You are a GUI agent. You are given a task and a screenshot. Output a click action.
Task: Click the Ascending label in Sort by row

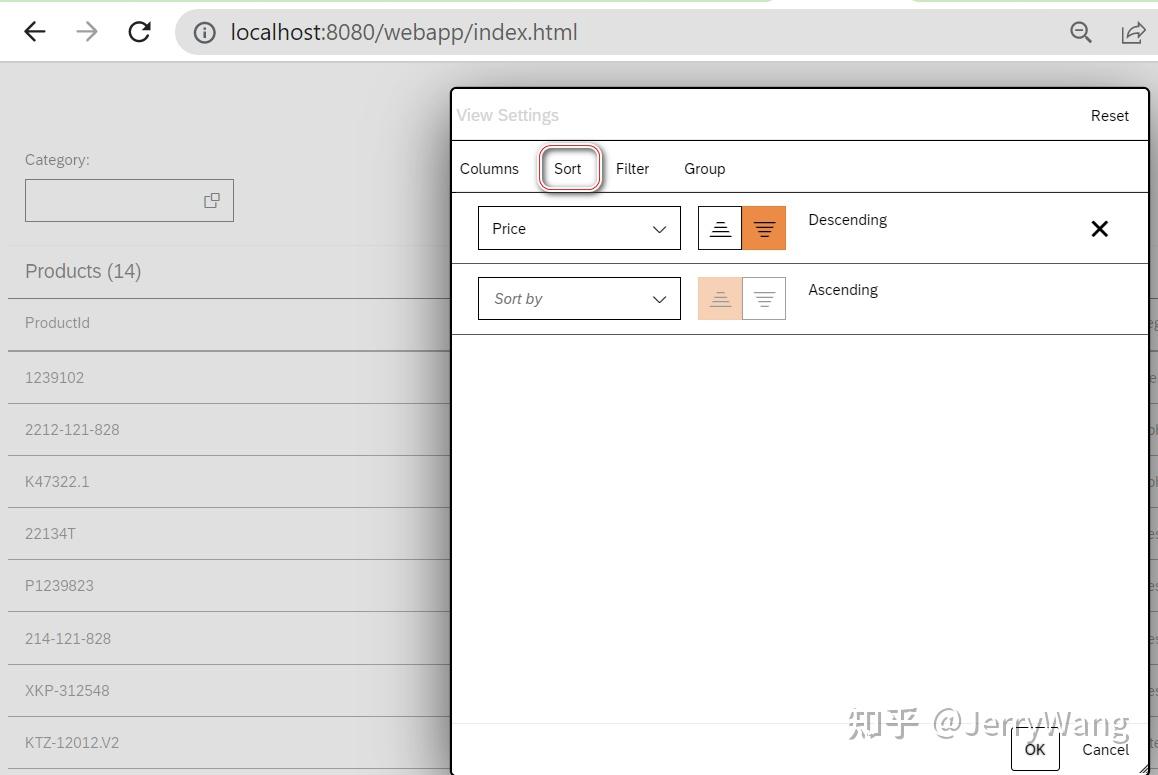click(843, 290)
